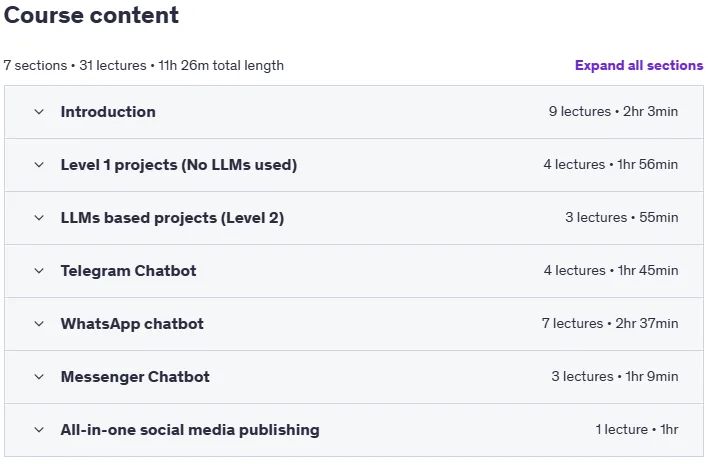The image size is (708, 465).
Task: Open Level 1 projects (No LLMs used) title
Action: point(179,165)
